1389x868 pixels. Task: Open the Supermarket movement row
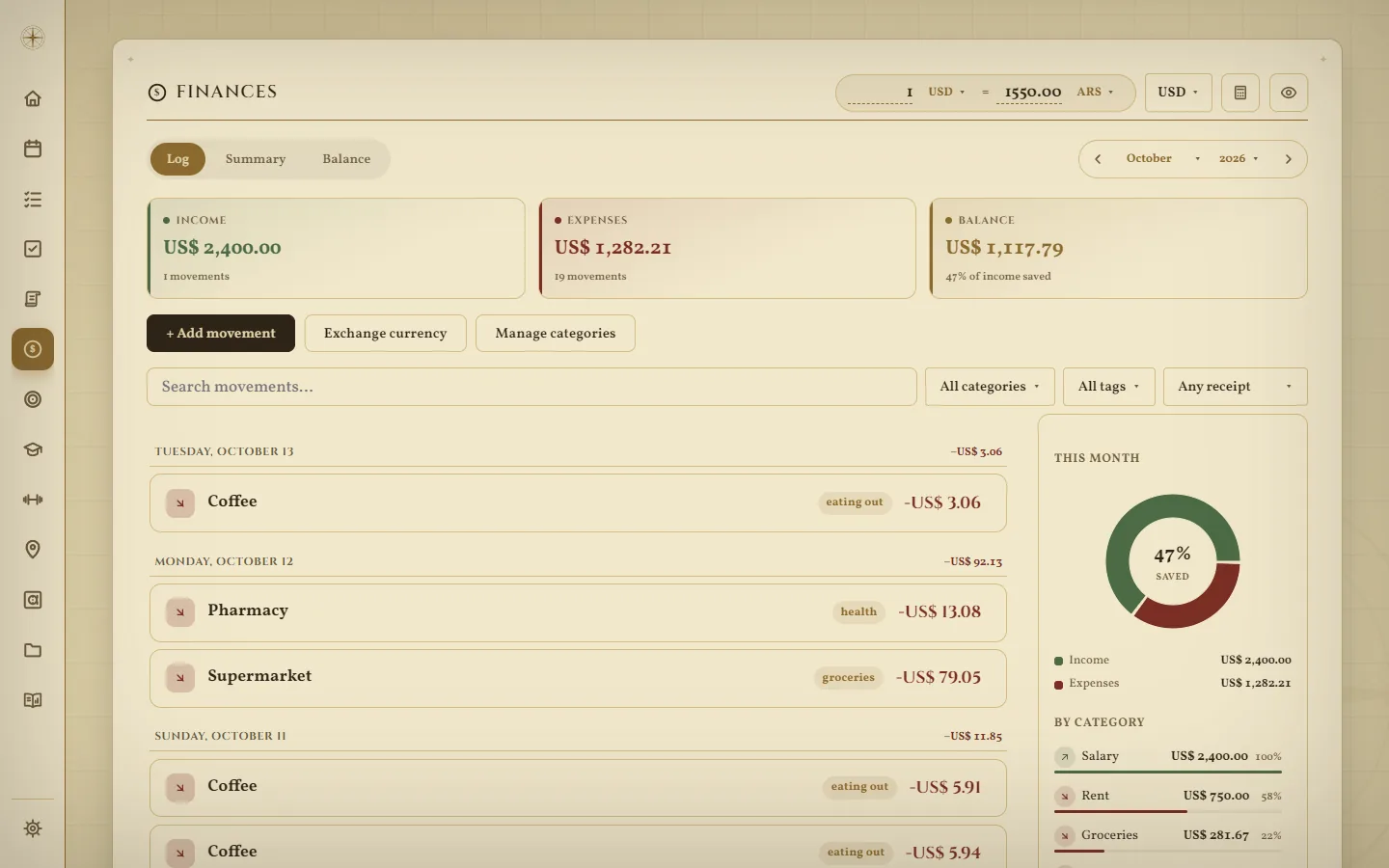(578, 678)
